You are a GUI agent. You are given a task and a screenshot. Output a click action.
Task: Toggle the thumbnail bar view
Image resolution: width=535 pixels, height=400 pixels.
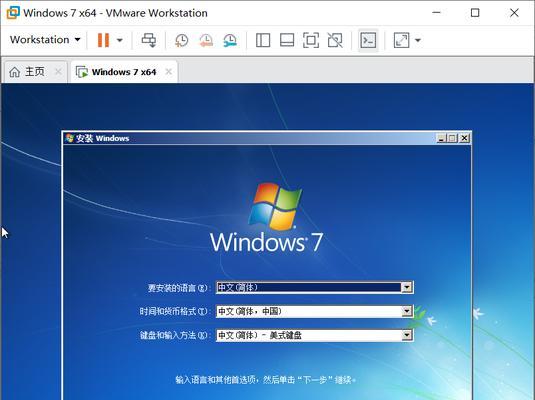[x=287, y=40]
